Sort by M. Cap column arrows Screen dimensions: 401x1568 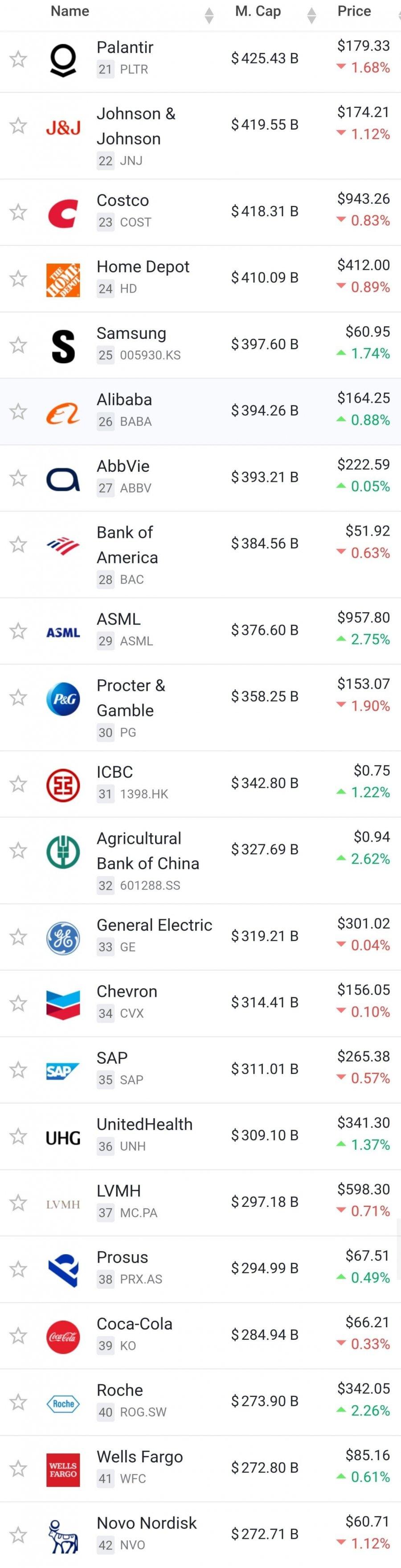[311, 15]
